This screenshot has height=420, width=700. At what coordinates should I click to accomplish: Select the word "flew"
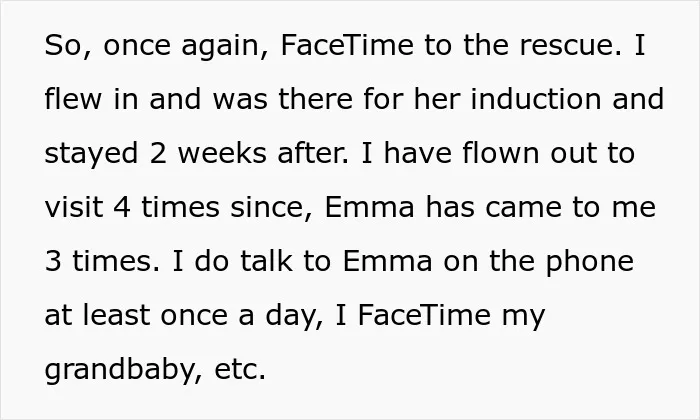[73, 99]
